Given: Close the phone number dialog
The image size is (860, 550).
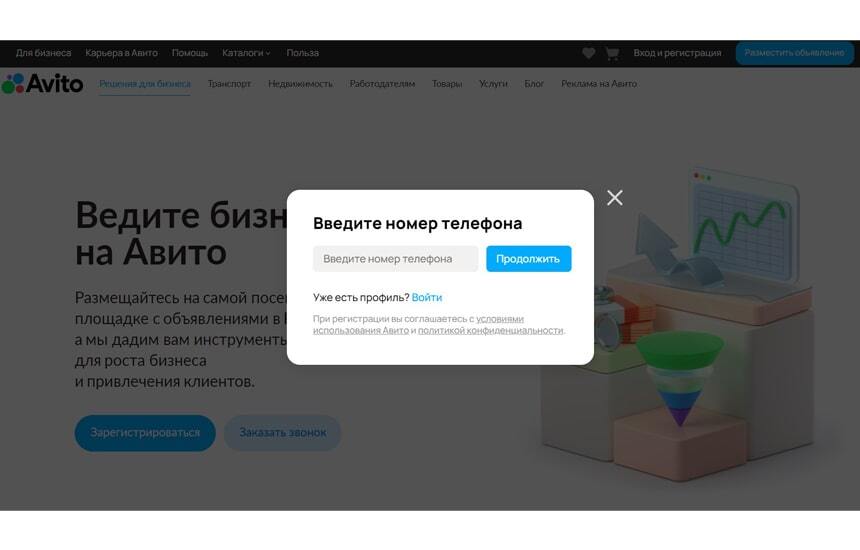Looking at the screenshot, I should point(615,198).
